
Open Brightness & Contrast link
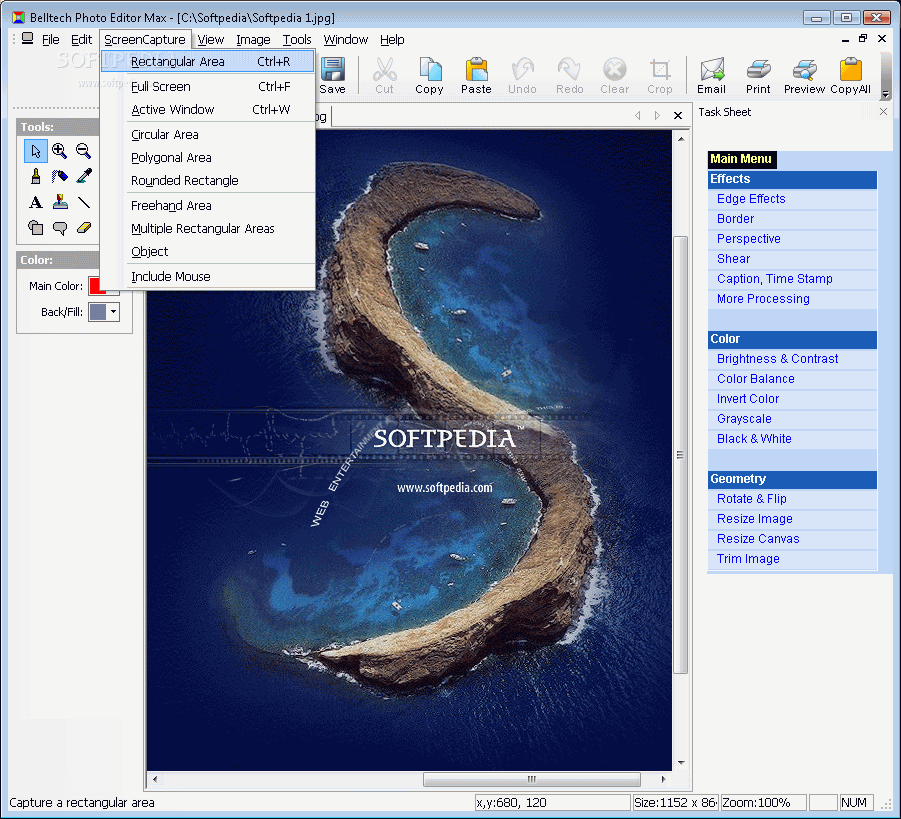pyautogui.click(x=777, y=359)
